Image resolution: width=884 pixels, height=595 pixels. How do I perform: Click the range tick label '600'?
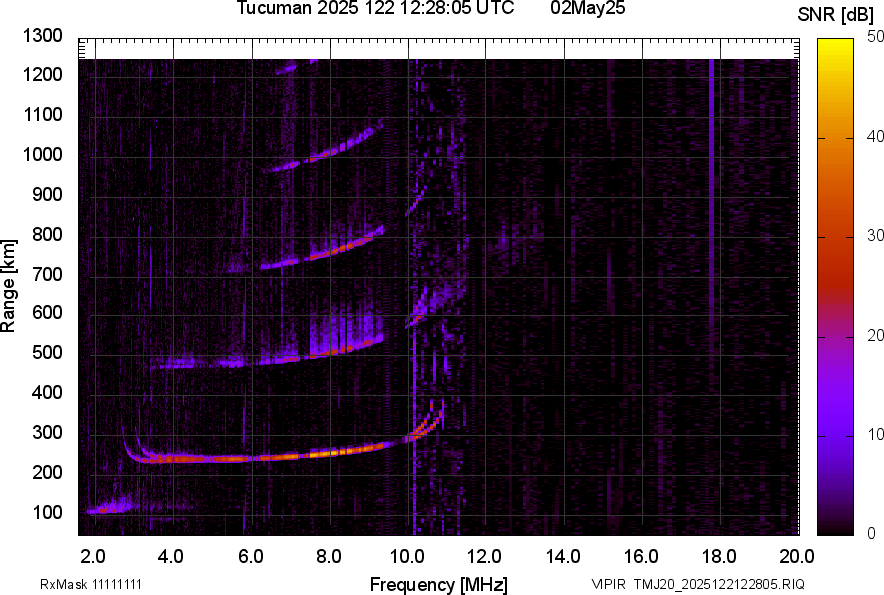(47, 312)
